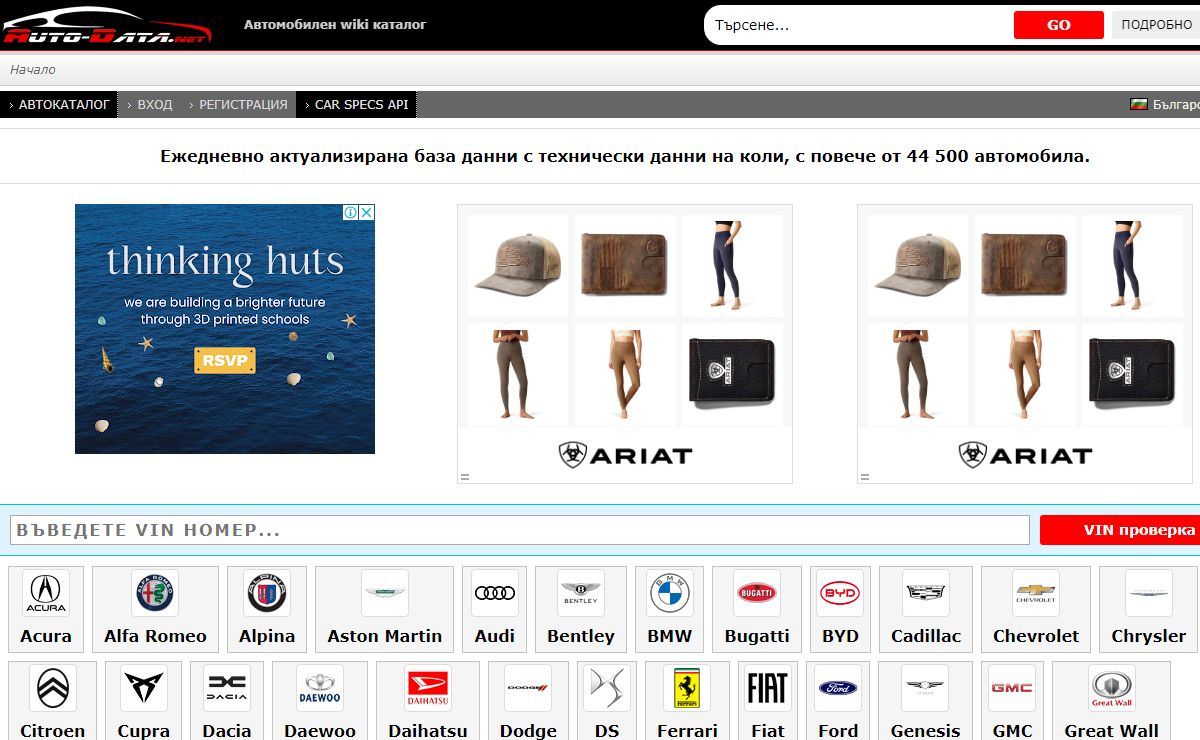
Task: Click the AdChoices icon on thinking huts ad
Action: (351, 212)
